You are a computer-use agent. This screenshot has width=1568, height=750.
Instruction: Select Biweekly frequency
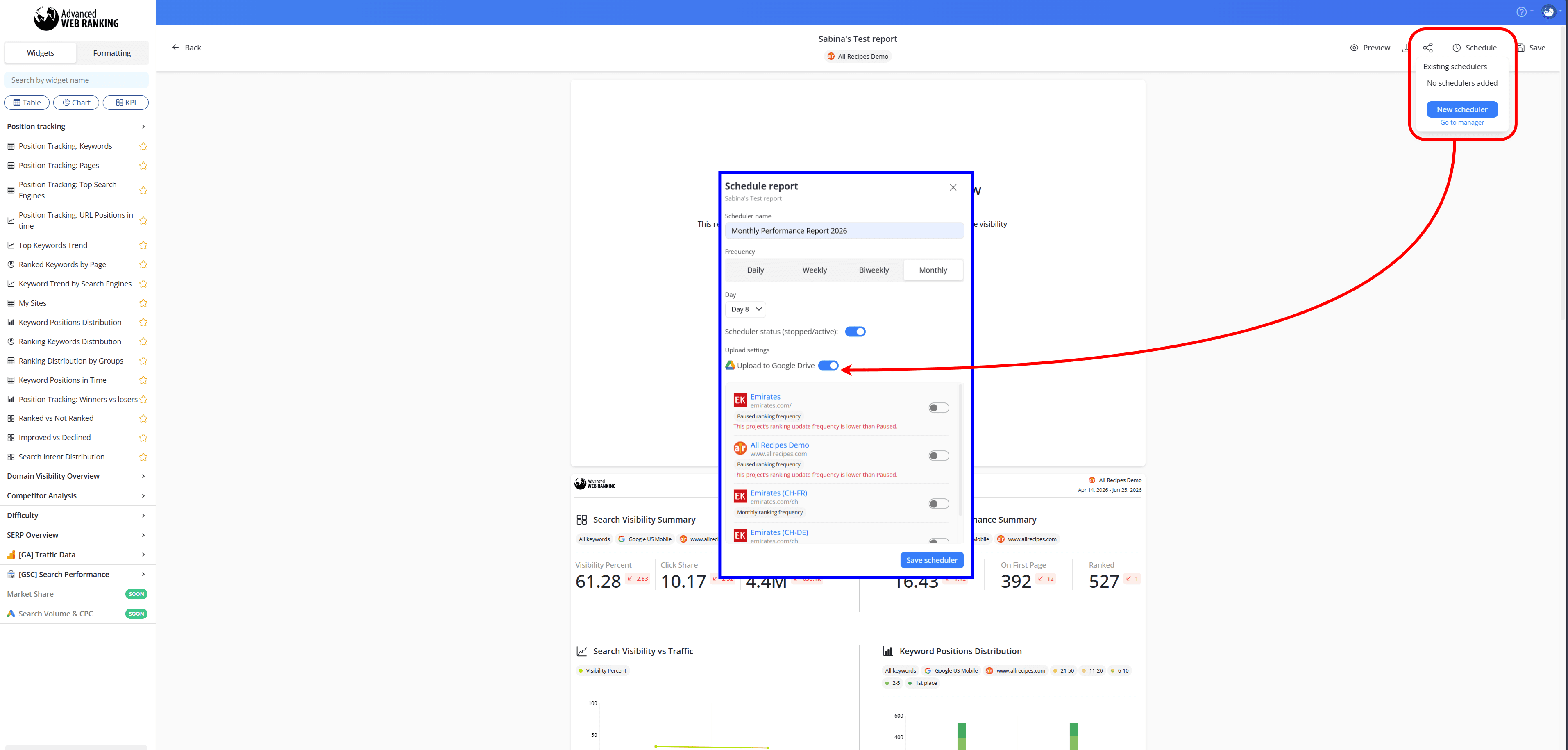tap(874, 270)
